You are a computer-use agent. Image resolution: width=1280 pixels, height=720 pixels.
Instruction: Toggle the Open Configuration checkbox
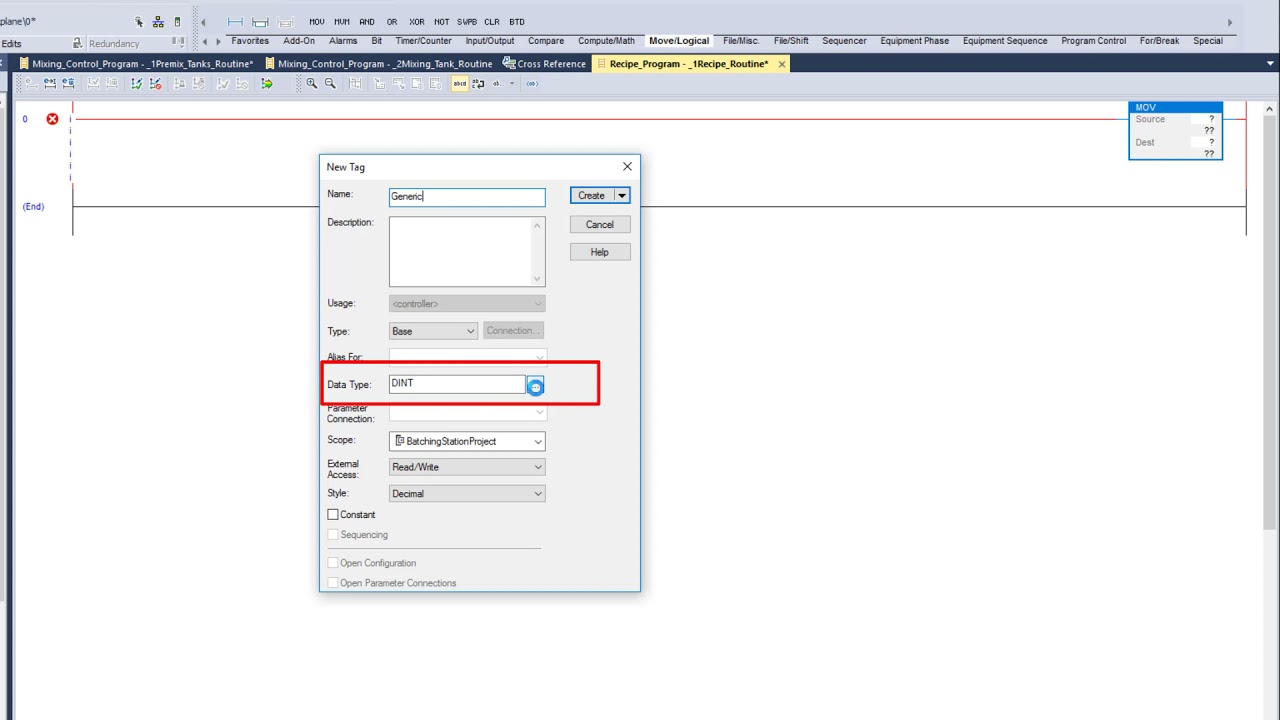pos(333,563)
